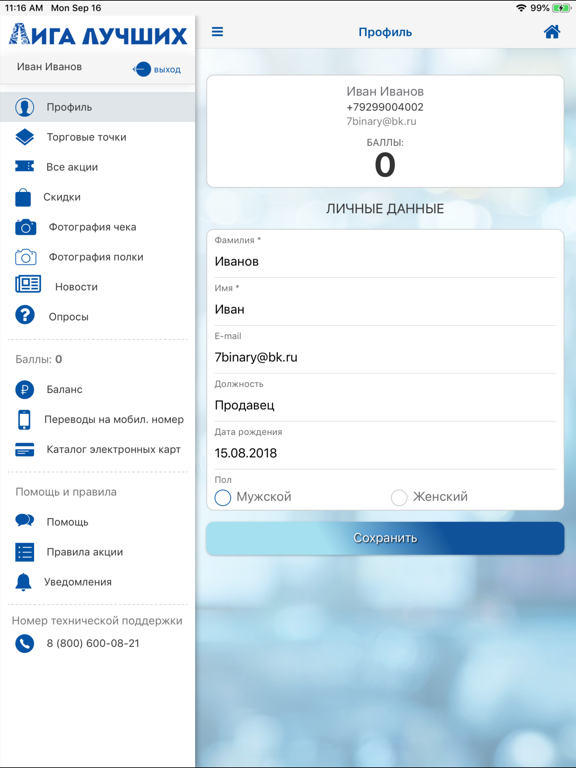Click the Все акции ticket icon
The height and width of the screenshot is (768, 576).
pyautogui.click(x=24, y=167)
